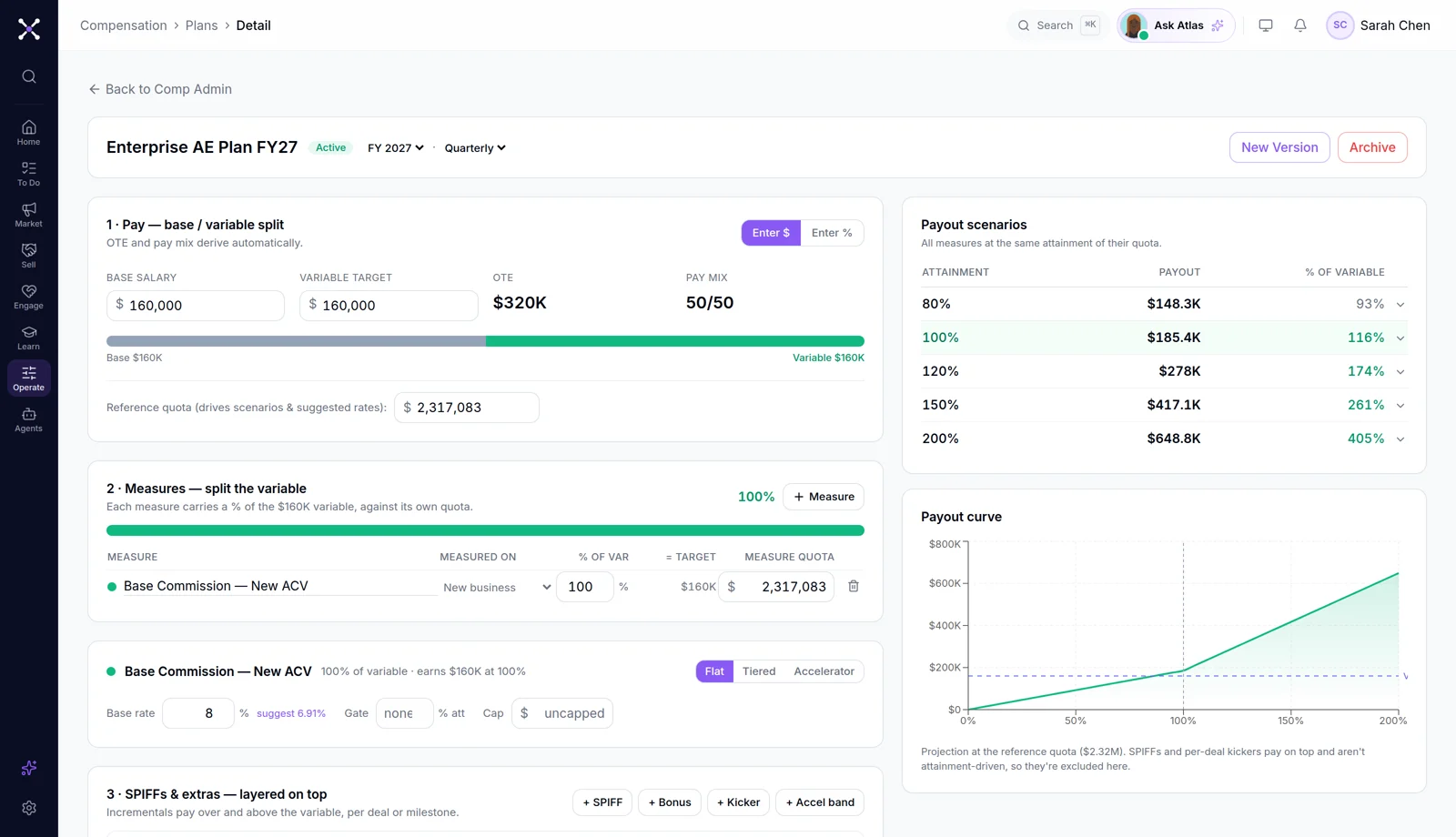Select the Tiered commission tab
Viewport: 1456px width, 837px height.
759,671
